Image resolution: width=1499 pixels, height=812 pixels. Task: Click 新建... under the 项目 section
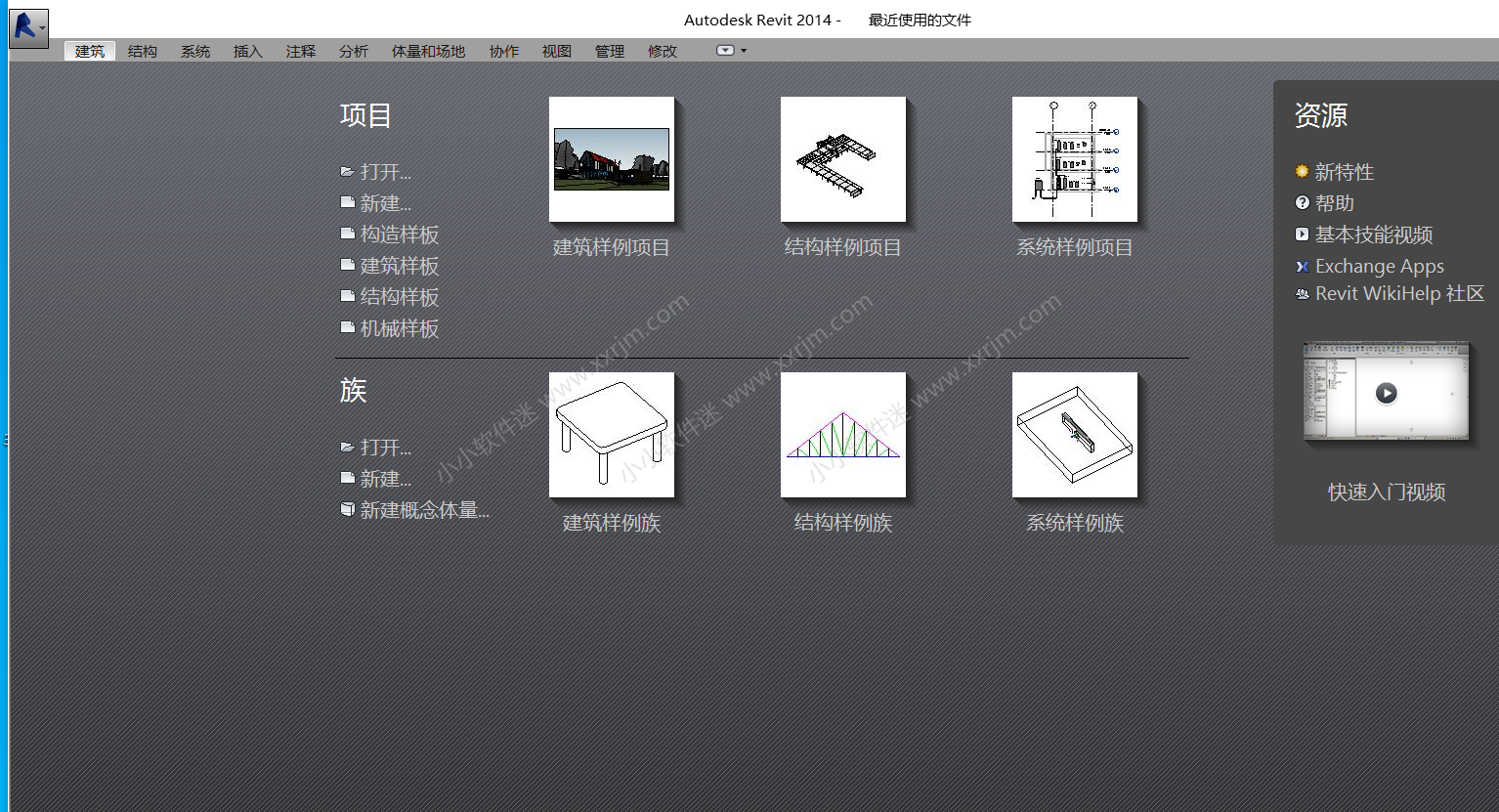point(386,203)
